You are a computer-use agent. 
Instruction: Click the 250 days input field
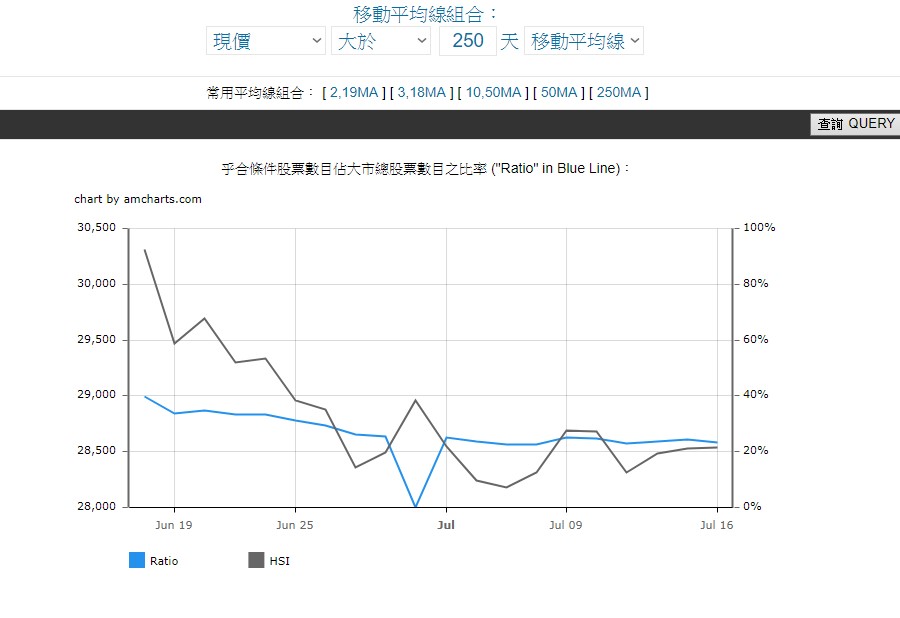(x=467, y=41)
